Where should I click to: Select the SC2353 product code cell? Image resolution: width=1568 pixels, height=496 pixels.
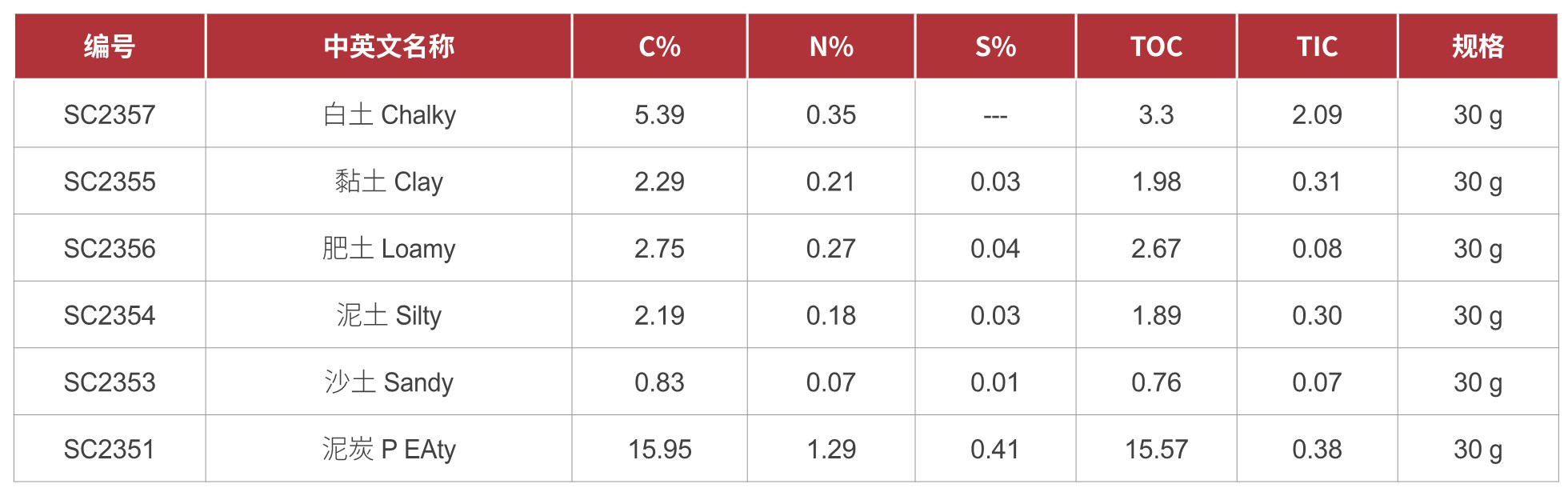110,382
